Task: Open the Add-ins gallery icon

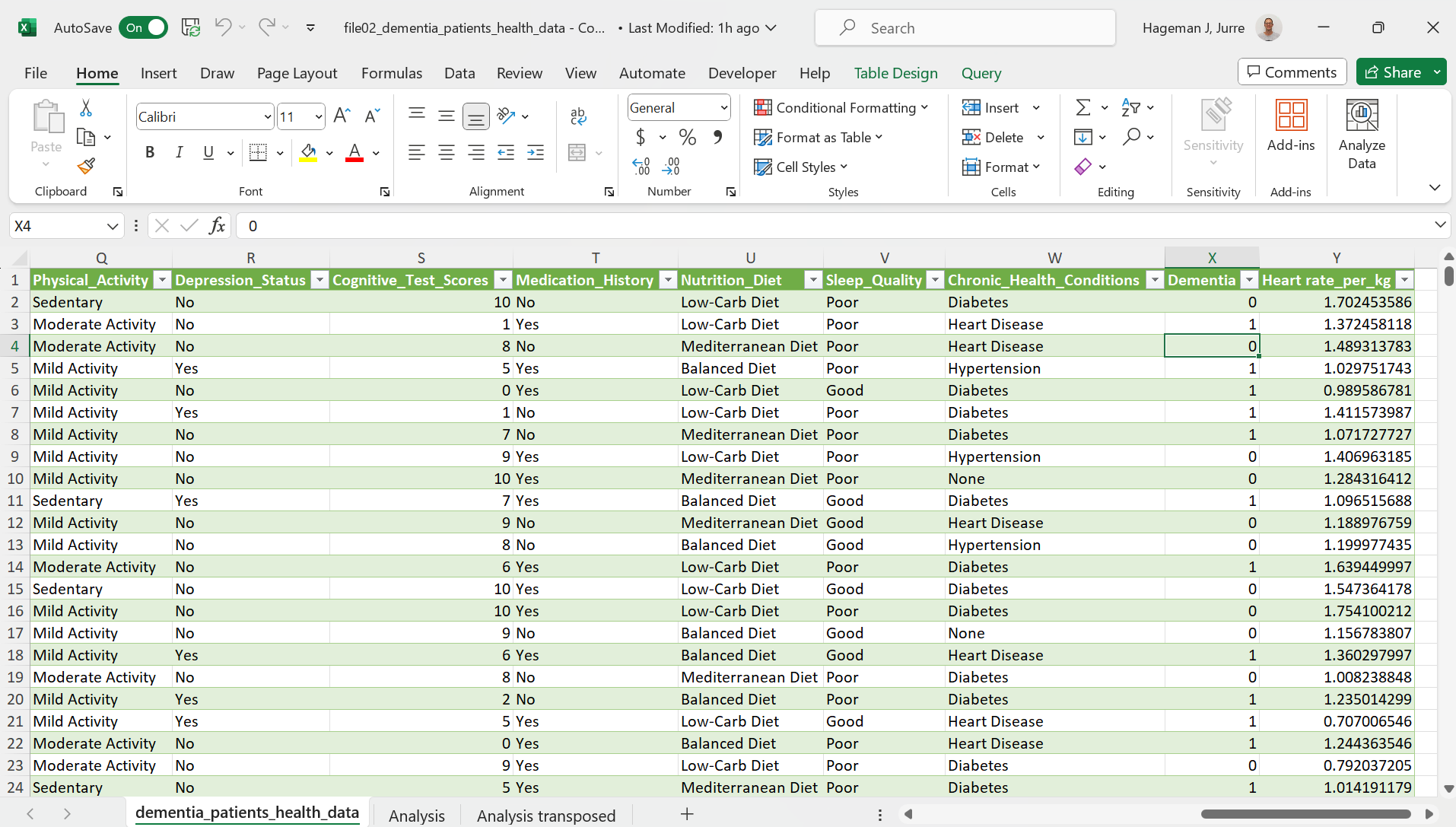Action: [1290, 126]
